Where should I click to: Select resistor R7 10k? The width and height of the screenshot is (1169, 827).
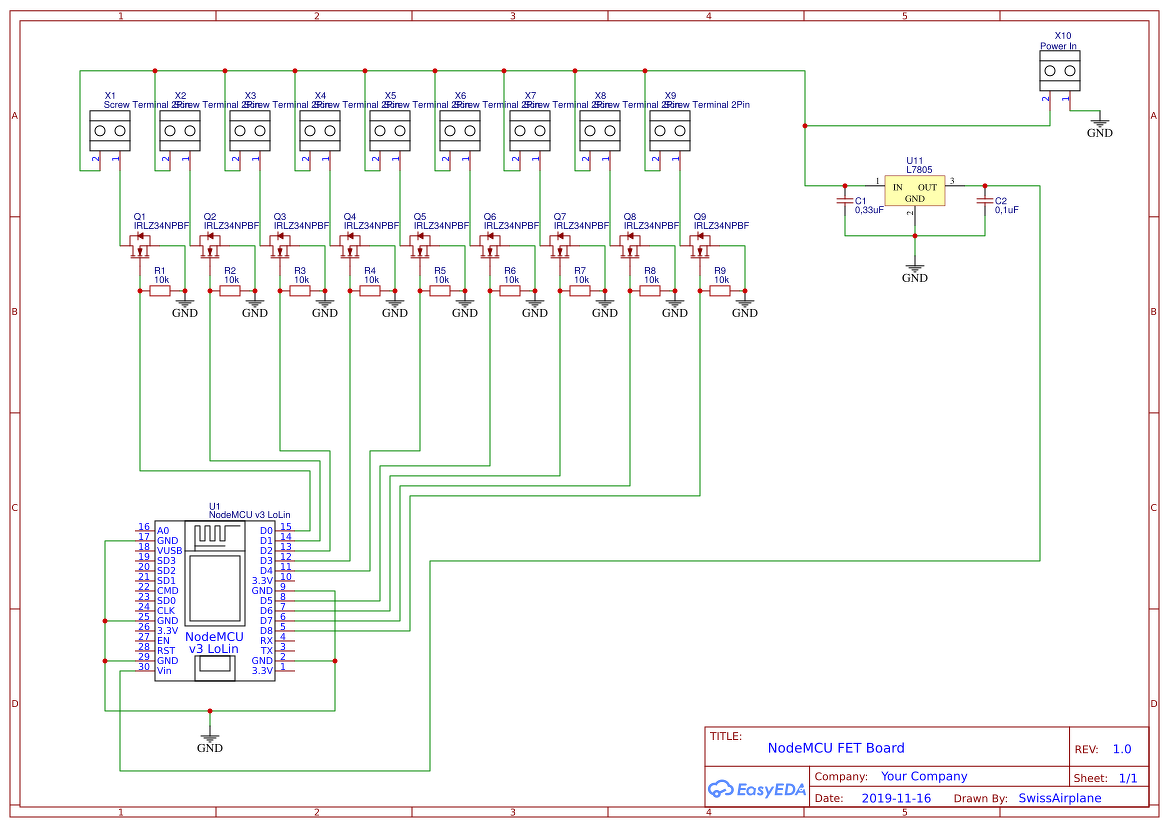[581, 291]
